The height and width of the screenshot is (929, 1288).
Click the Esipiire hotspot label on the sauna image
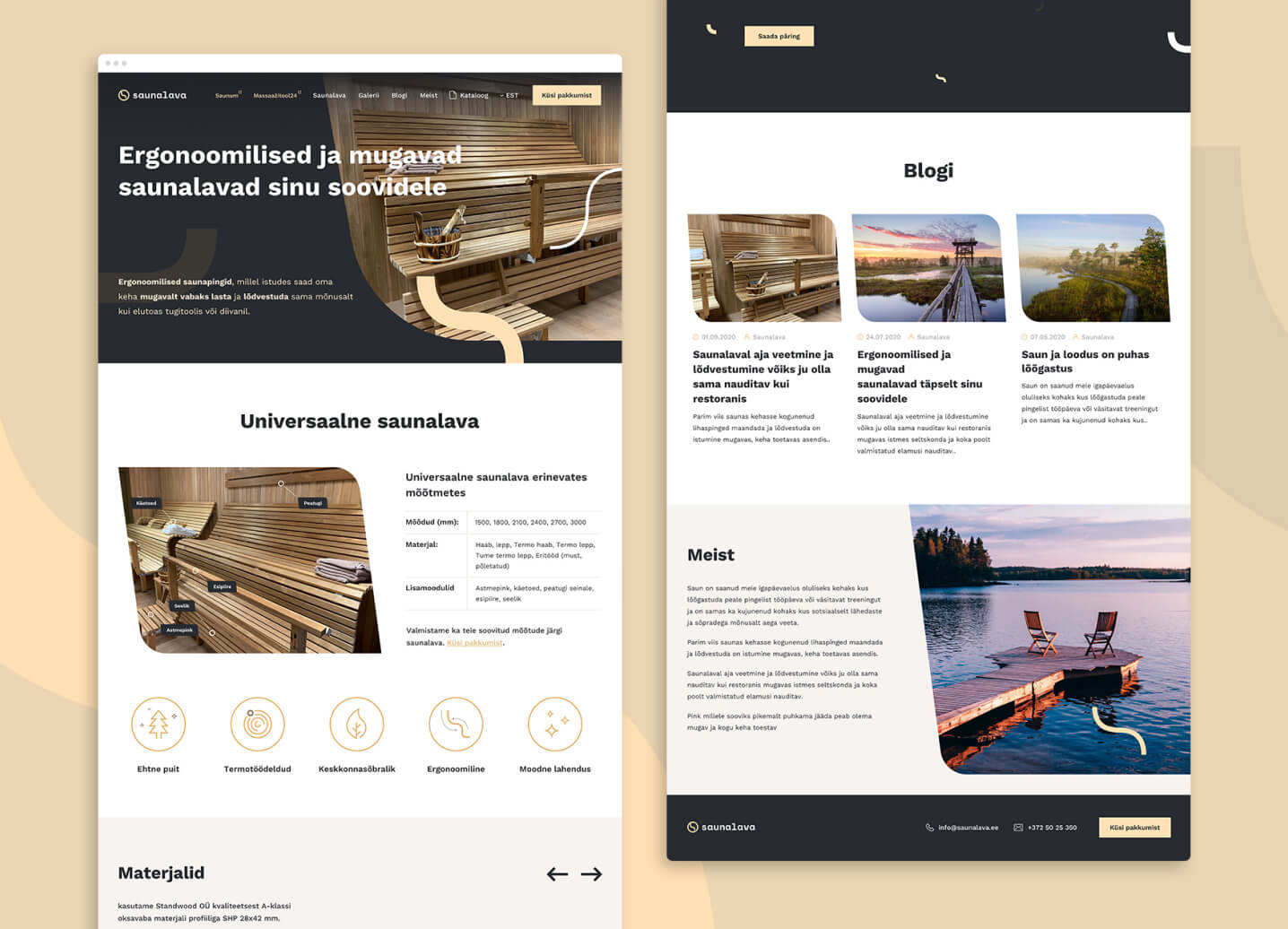pos(222,586)
